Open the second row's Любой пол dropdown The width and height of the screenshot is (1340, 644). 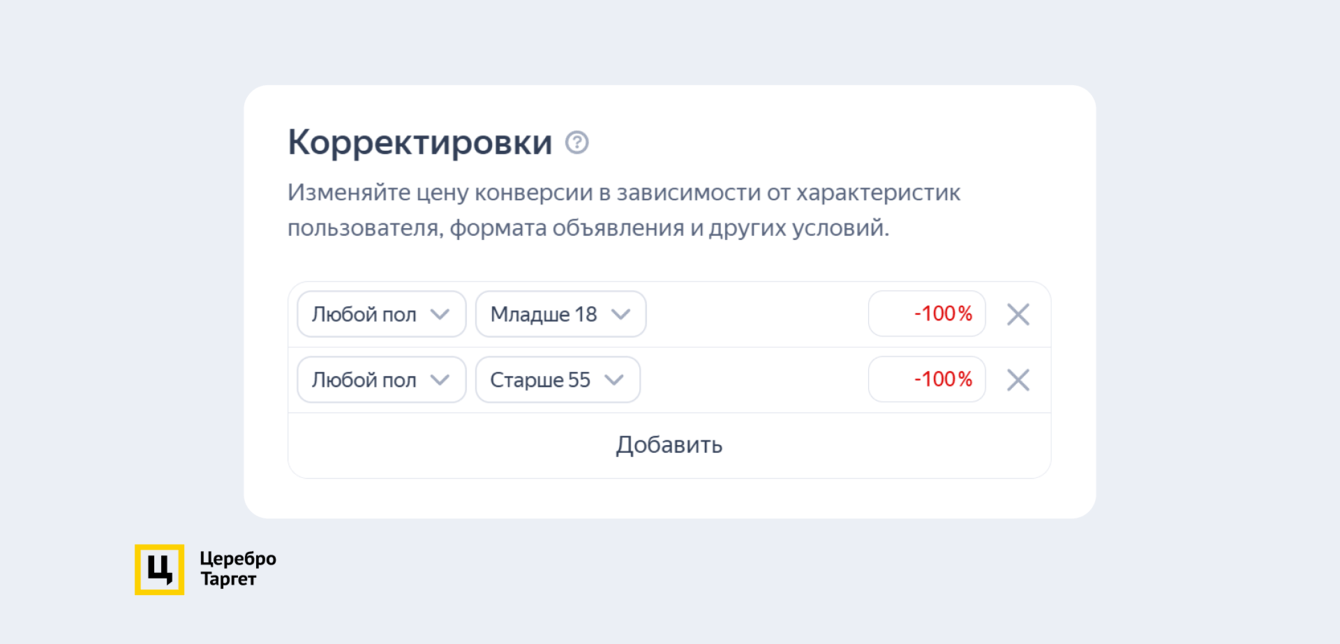[381, 380]
